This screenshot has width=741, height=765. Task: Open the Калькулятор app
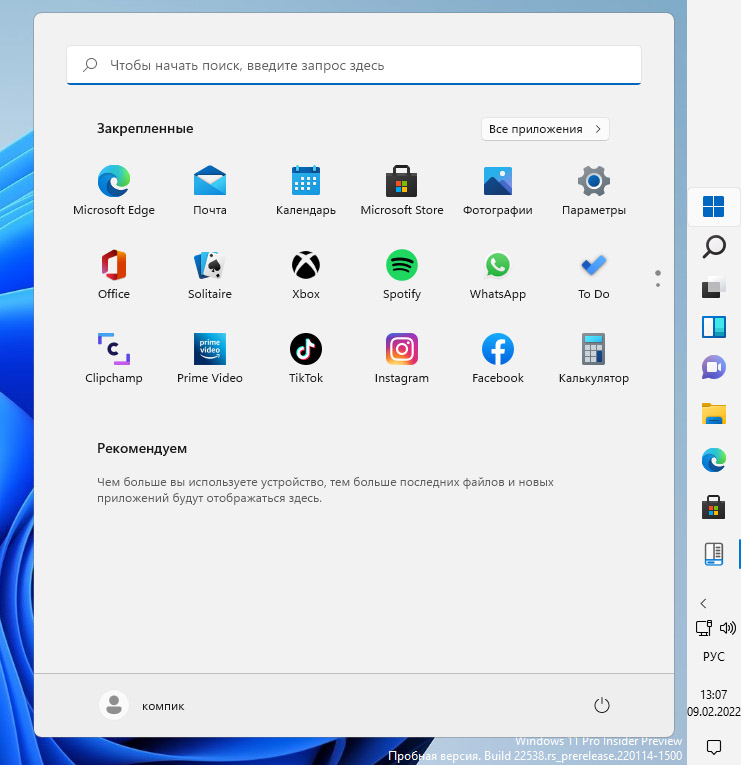tap(594, 359)
